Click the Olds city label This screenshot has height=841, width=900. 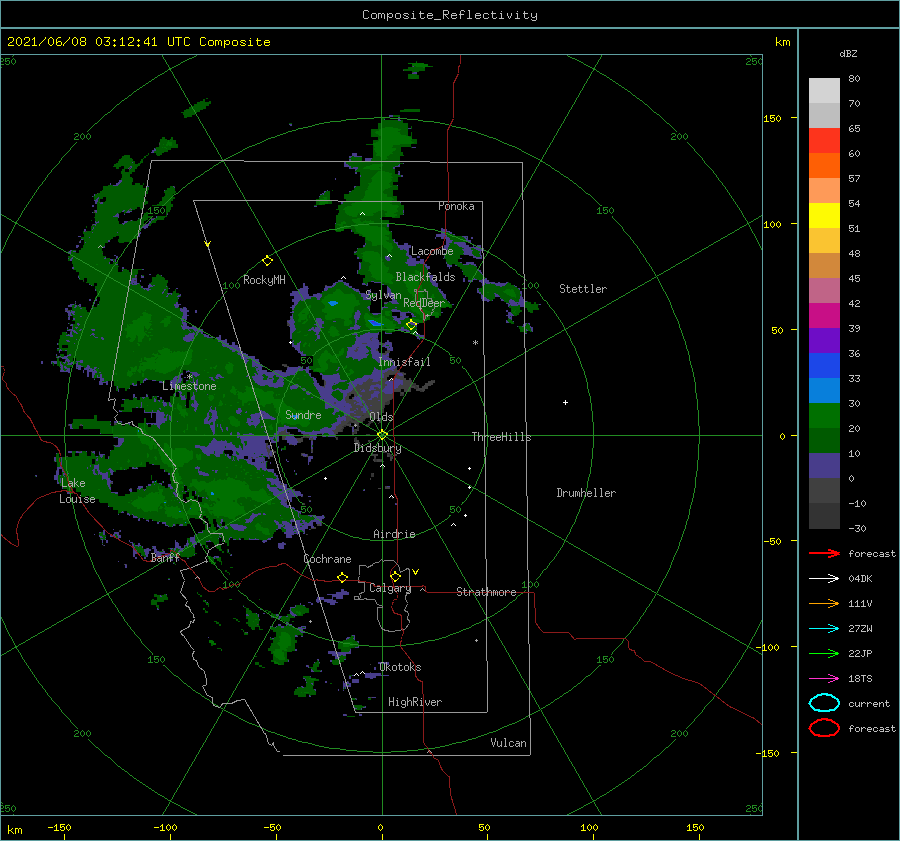coord(381,417)
